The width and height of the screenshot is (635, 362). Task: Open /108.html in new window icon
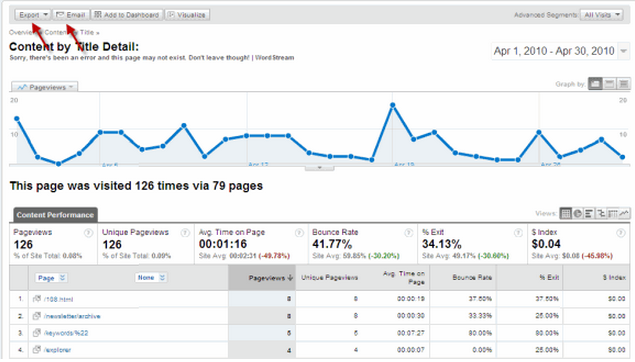point(37,299)
